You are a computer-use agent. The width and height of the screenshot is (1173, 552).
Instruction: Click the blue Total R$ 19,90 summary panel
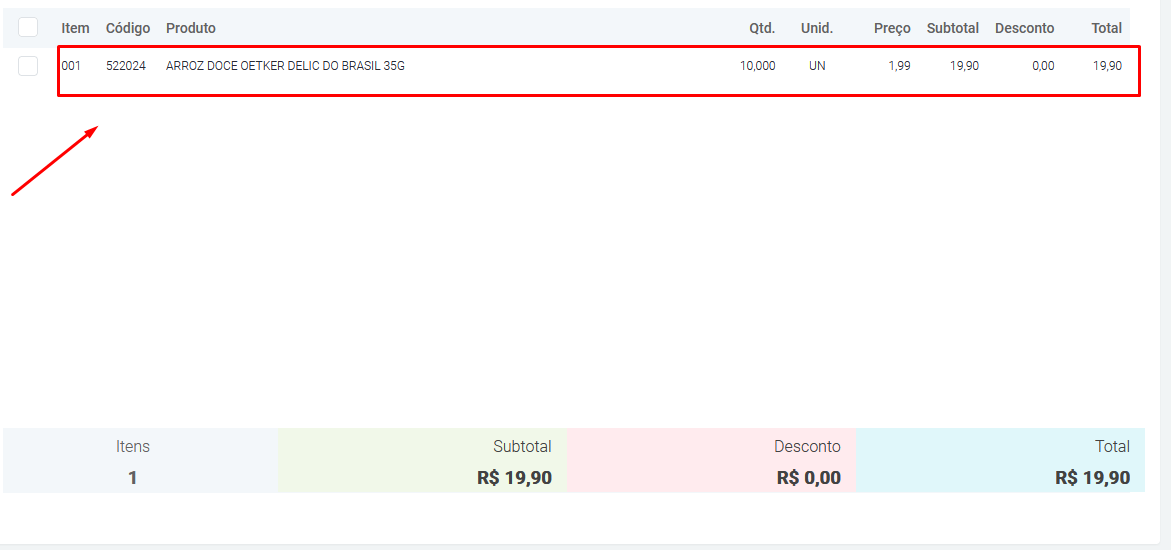1000,461
